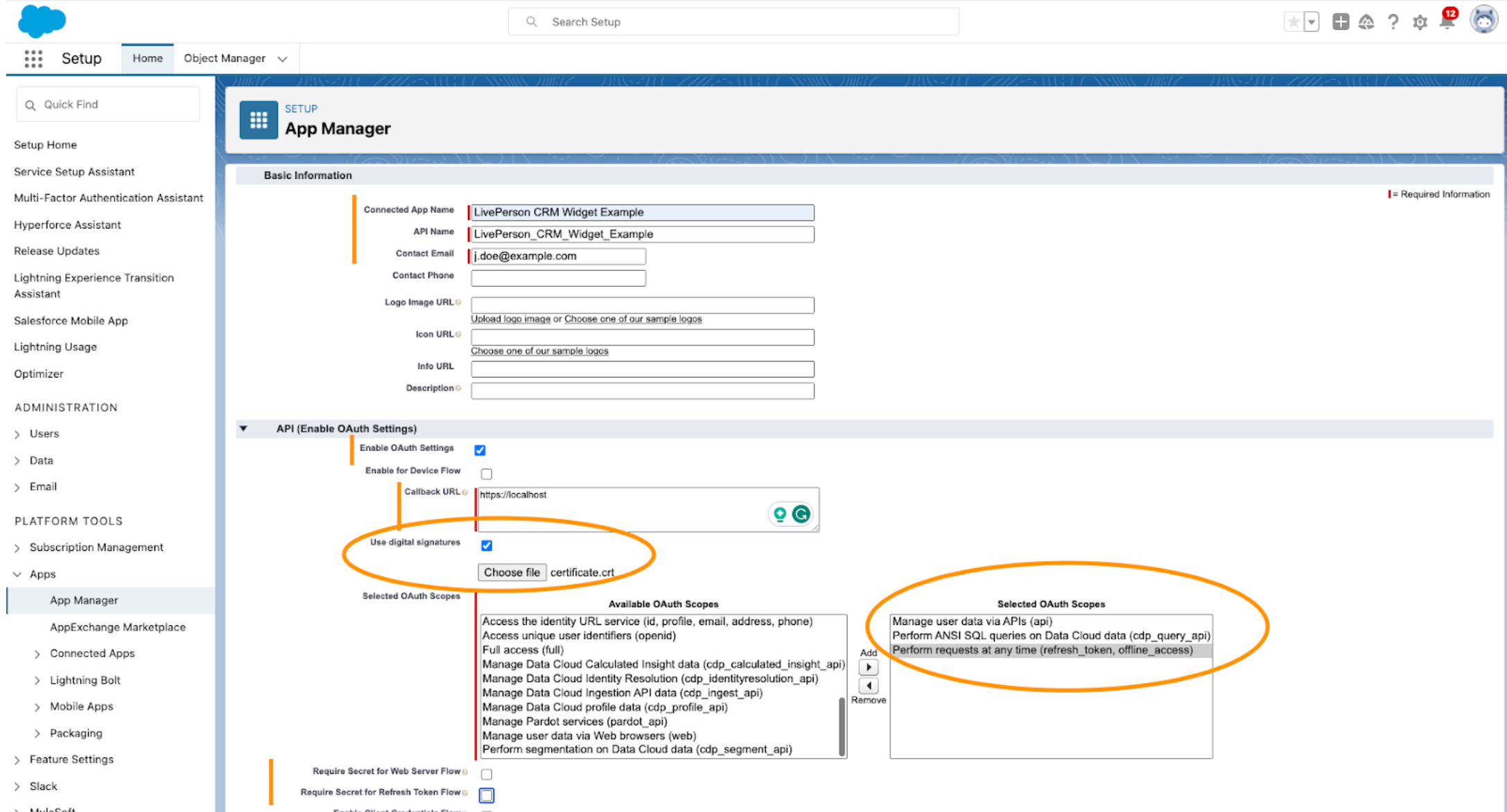Open Release Updates in sidebar
The image size is (1507, 812).
click(x=57, y=251)
